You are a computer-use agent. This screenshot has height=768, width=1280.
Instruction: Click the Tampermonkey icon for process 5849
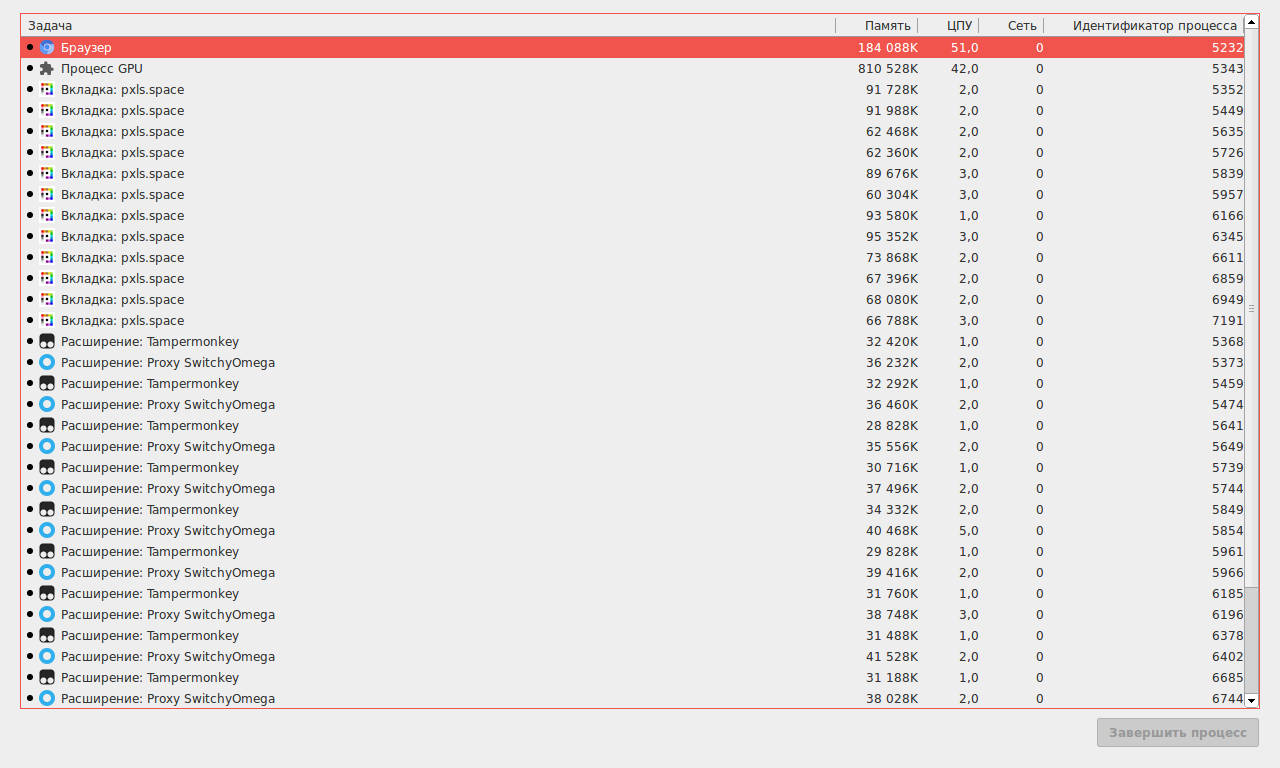47,510
